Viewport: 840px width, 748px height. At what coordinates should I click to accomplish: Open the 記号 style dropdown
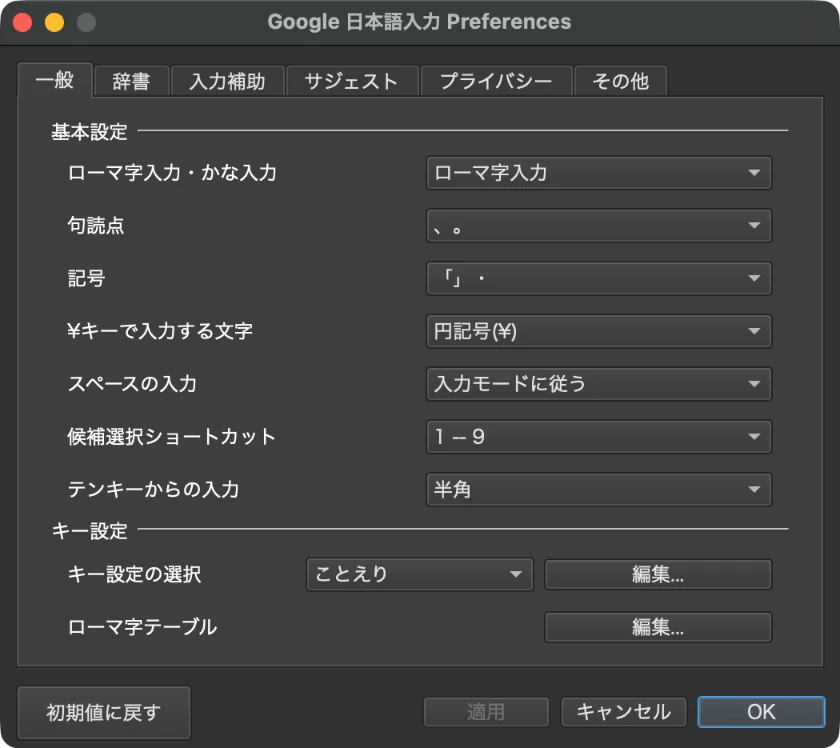(598, 278)
